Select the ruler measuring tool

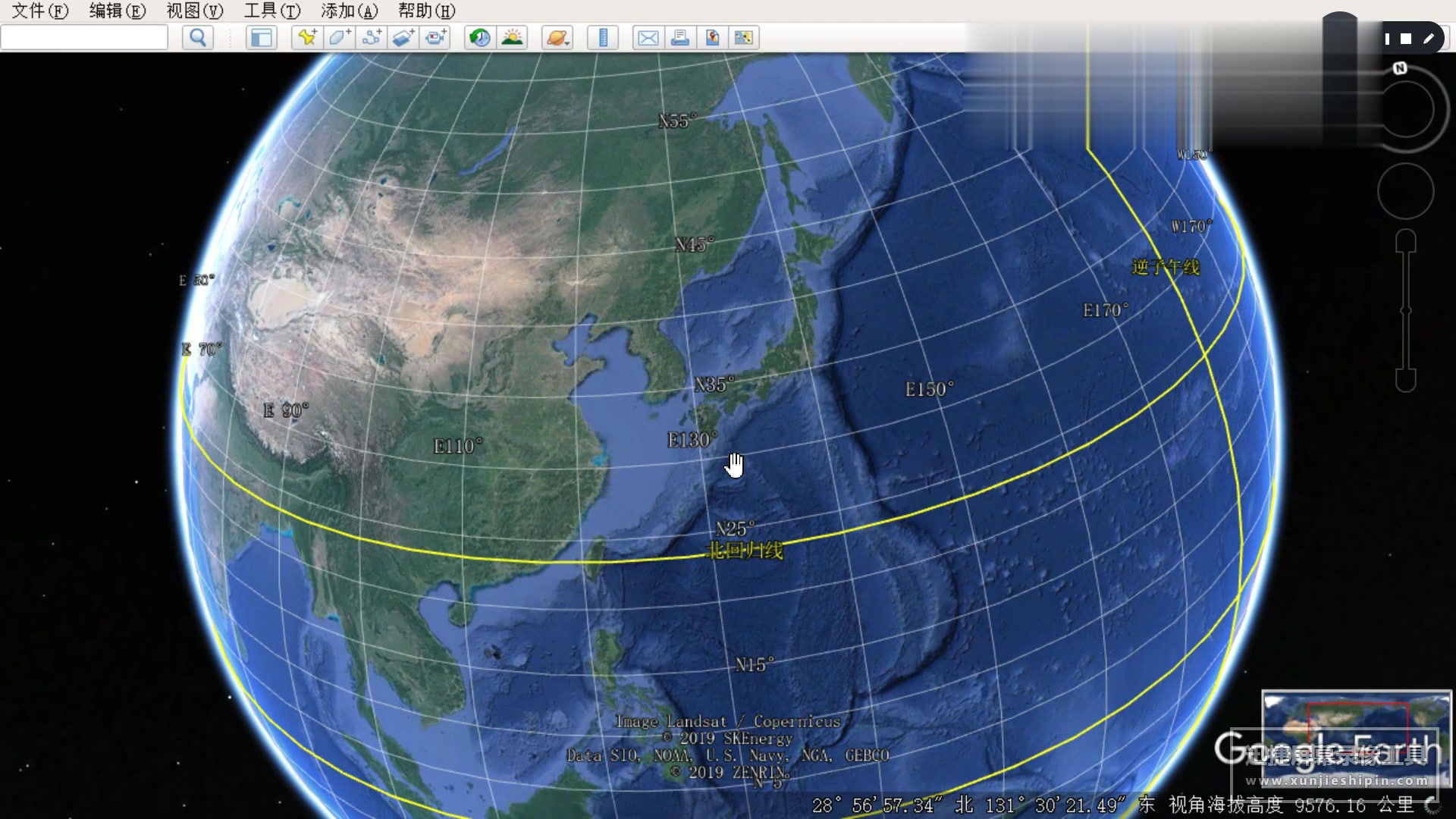[603, 37]
